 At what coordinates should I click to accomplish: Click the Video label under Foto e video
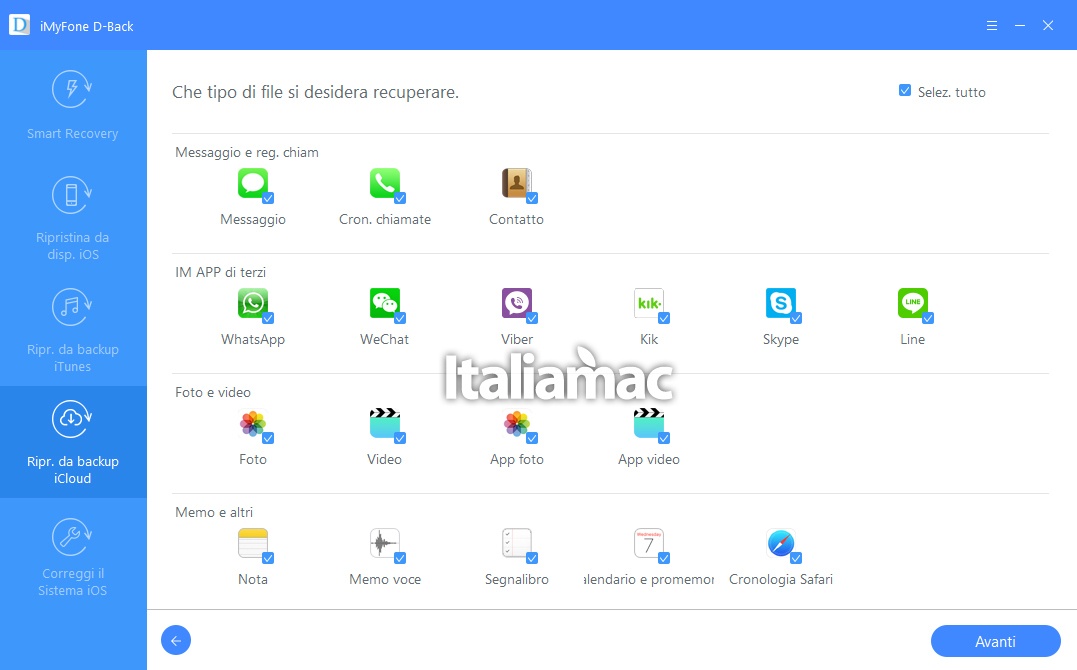385,459
